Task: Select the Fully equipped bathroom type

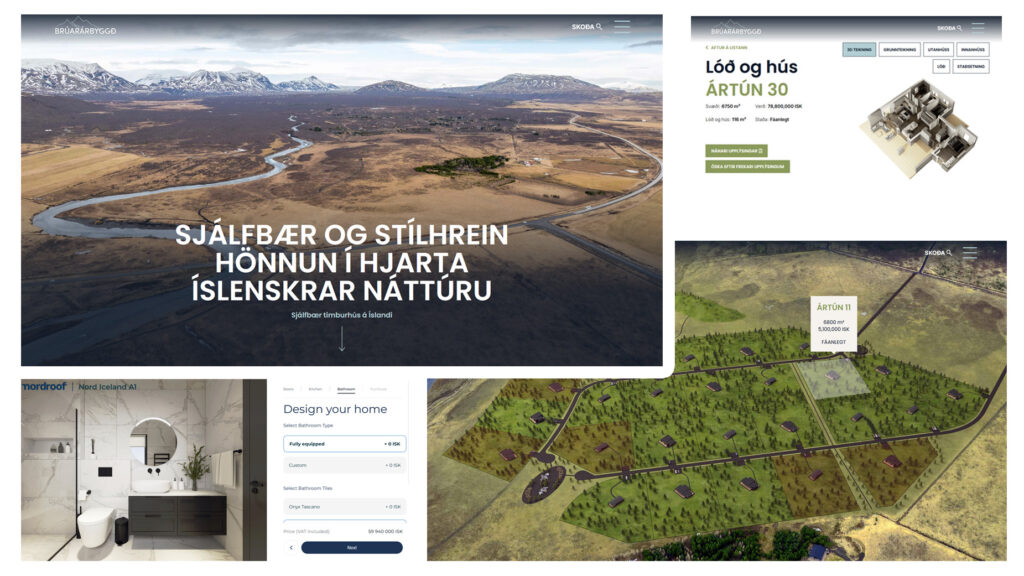Action: point(344,443)
